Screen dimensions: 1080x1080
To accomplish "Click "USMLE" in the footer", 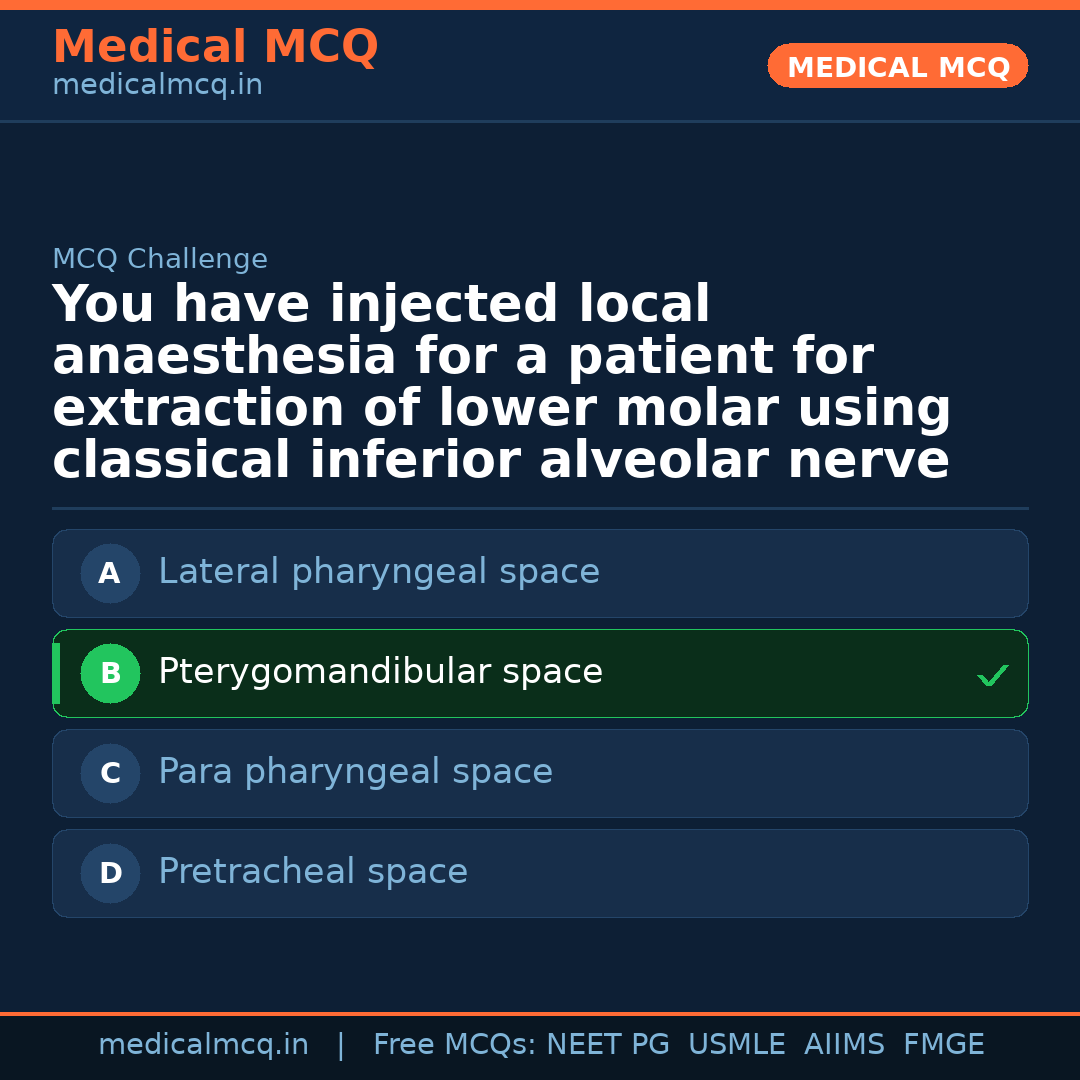I will click(x=736, y=1045).
